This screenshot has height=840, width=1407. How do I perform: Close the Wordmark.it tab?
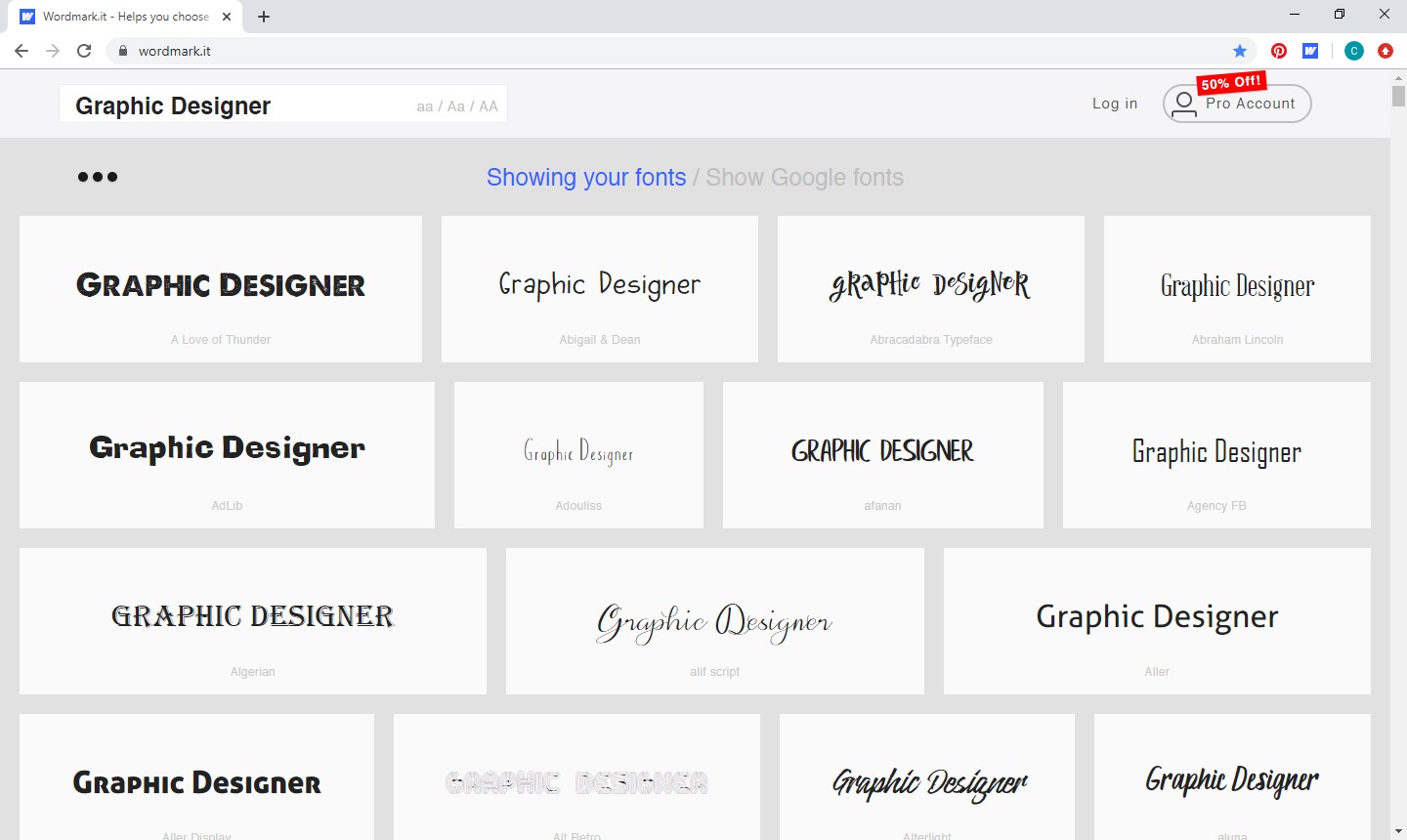pyautogui.click(x=227, y=17)
